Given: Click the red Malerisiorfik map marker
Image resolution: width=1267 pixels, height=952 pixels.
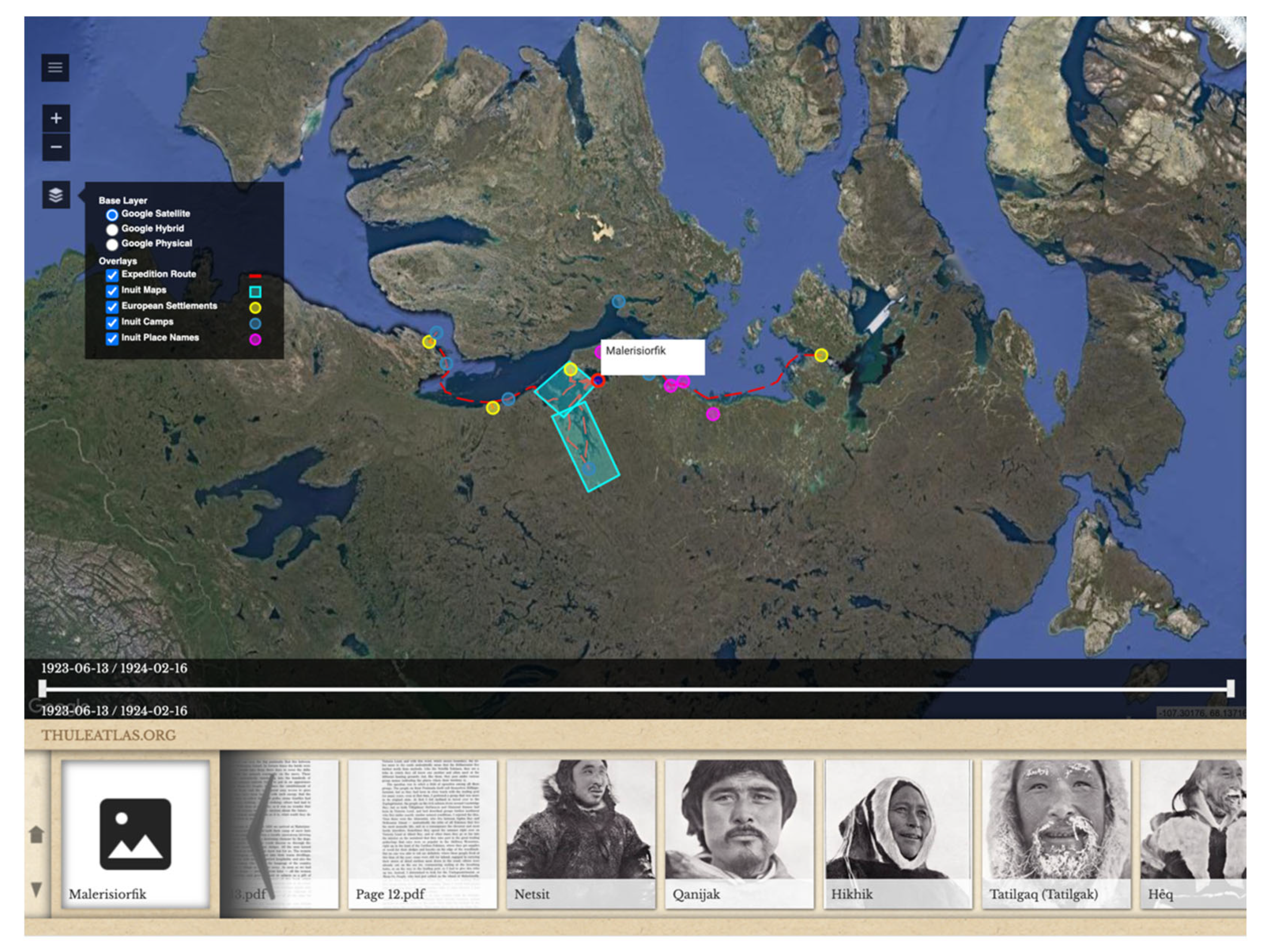Looking at the screenshot, I should coord(598,380).
